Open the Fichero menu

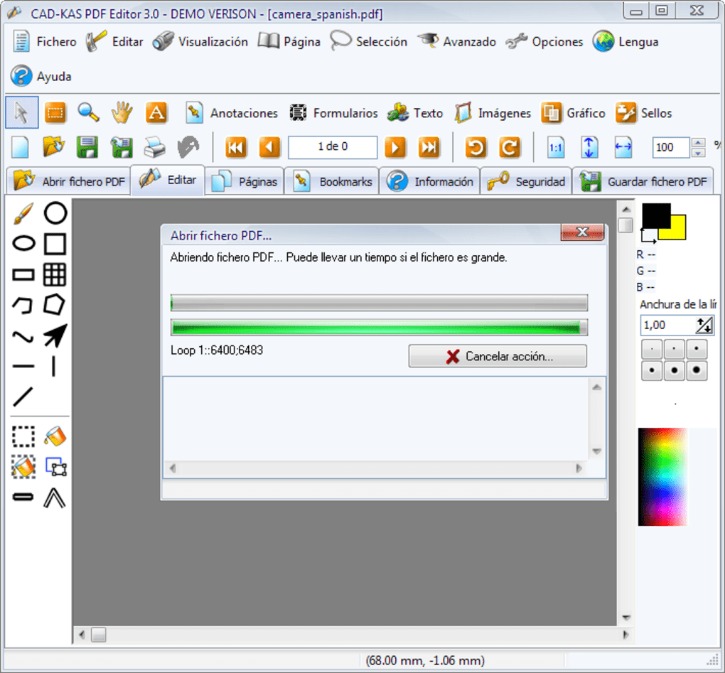(44, 42)
